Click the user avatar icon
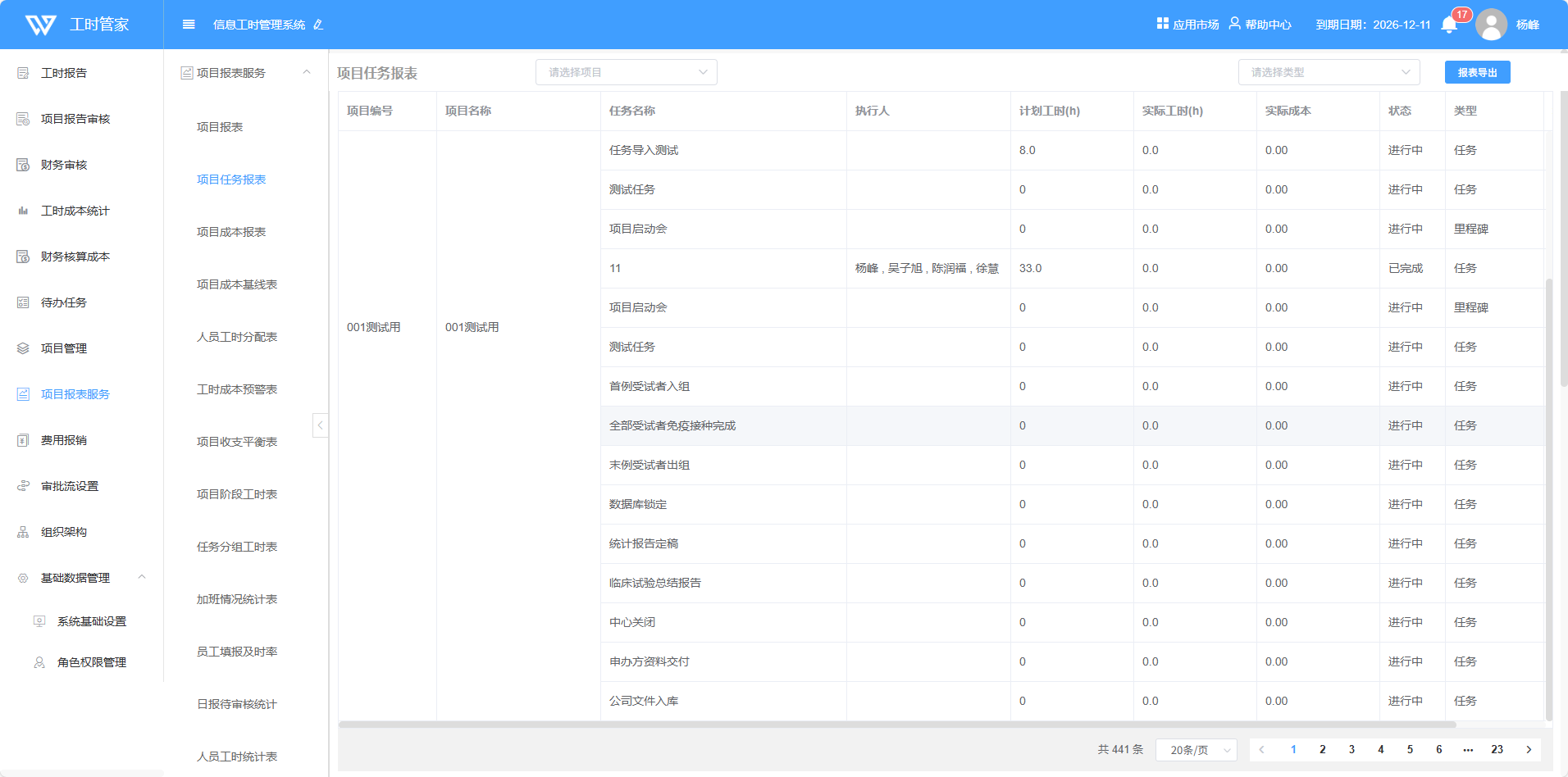1568x777 pixels. pyautogui.click(x=1491, y=25)
